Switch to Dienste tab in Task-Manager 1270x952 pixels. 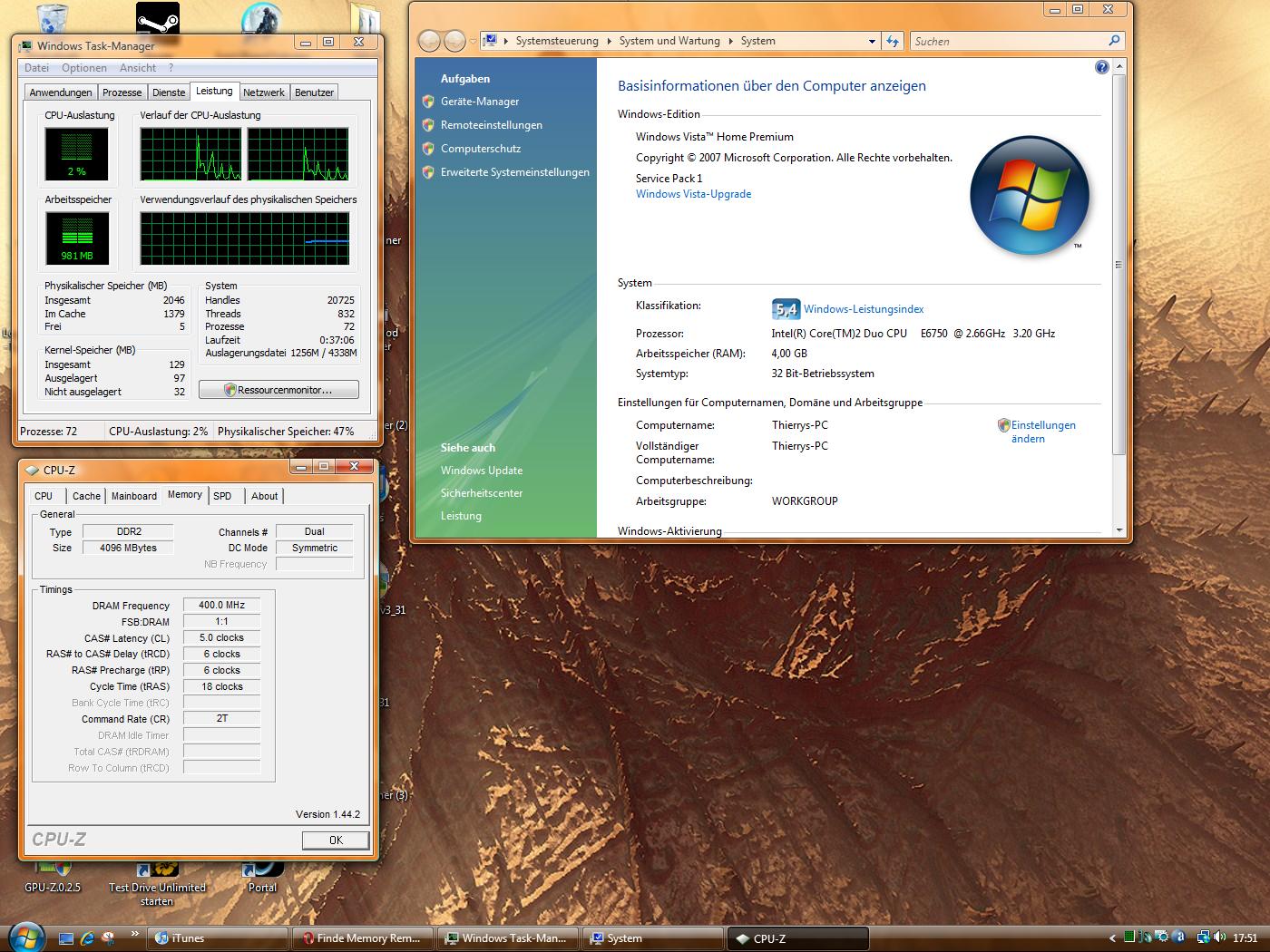click(x=169, y=92)
